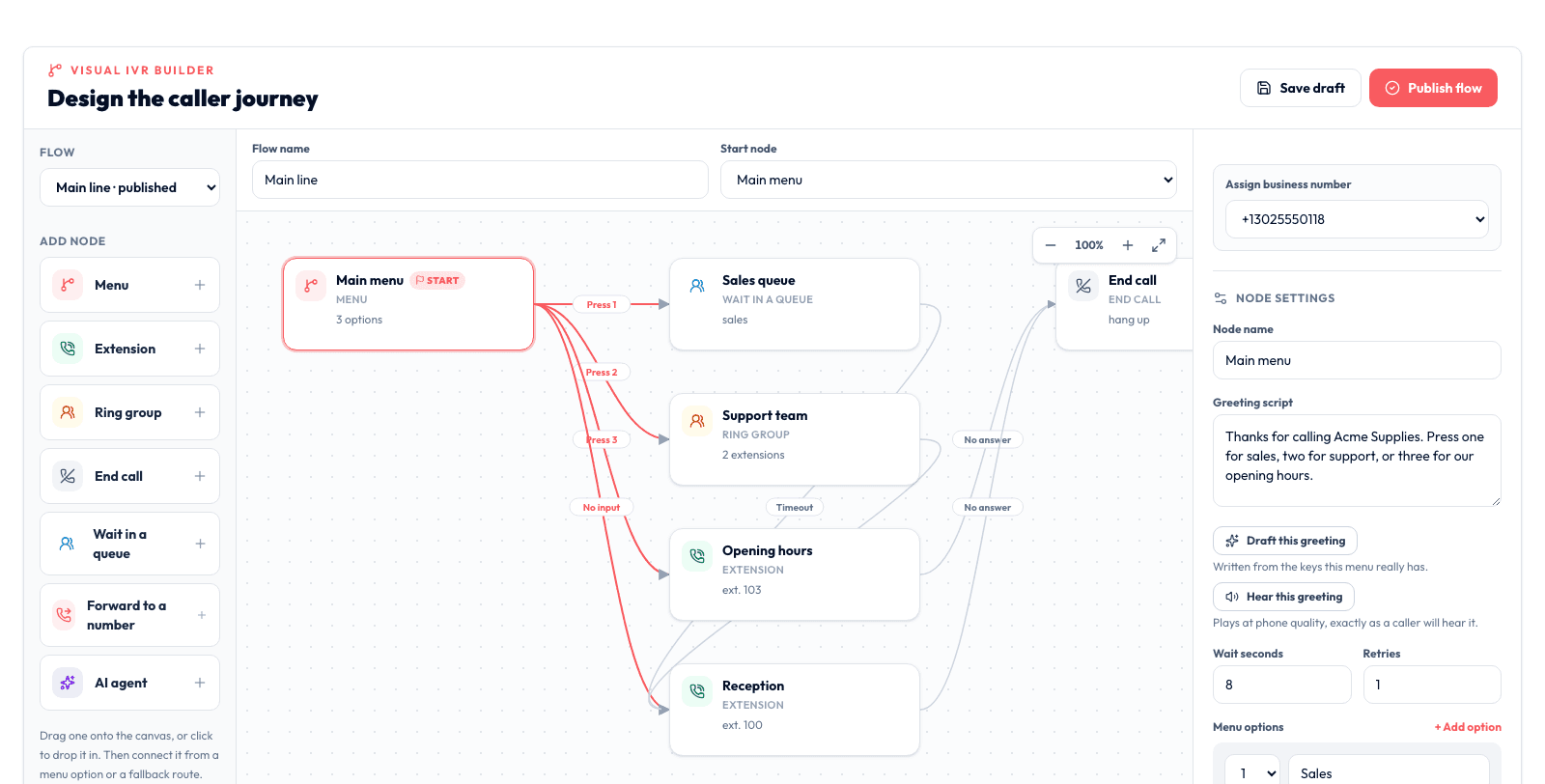1545x784 pixels.
Task: Select the Press 3 connection label
Action: (602, 439)
